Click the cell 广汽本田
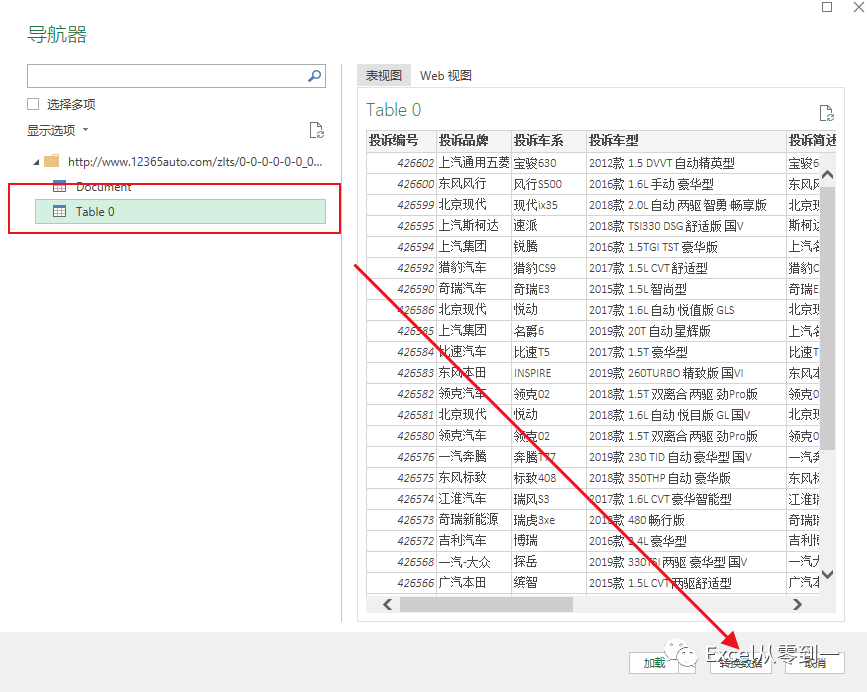Screen dimensions: 867x692 474,583
